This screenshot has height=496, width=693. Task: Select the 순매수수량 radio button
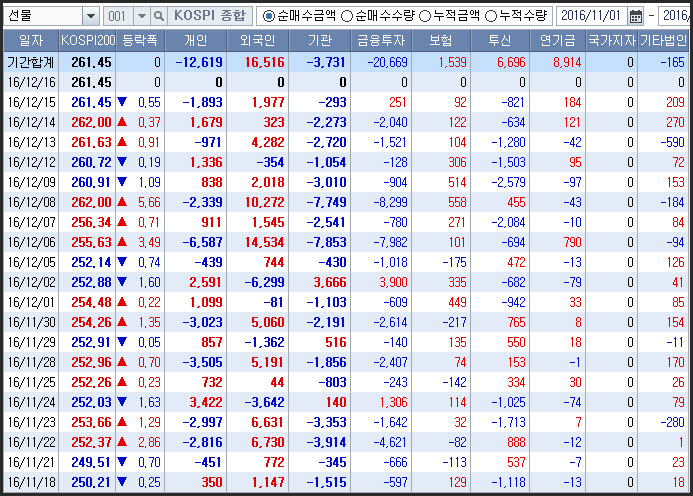347,16
